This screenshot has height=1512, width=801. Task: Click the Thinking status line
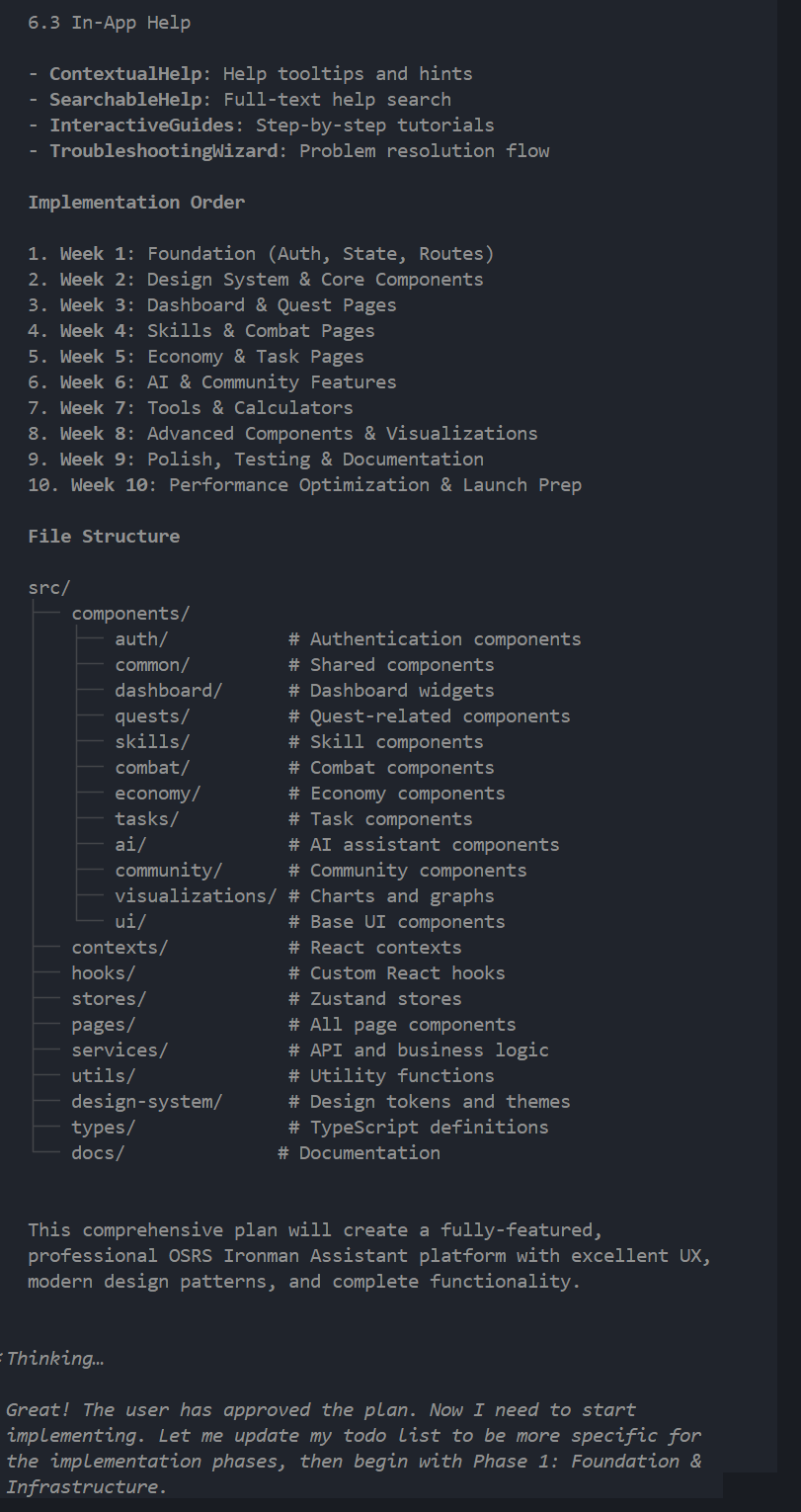54,1358
